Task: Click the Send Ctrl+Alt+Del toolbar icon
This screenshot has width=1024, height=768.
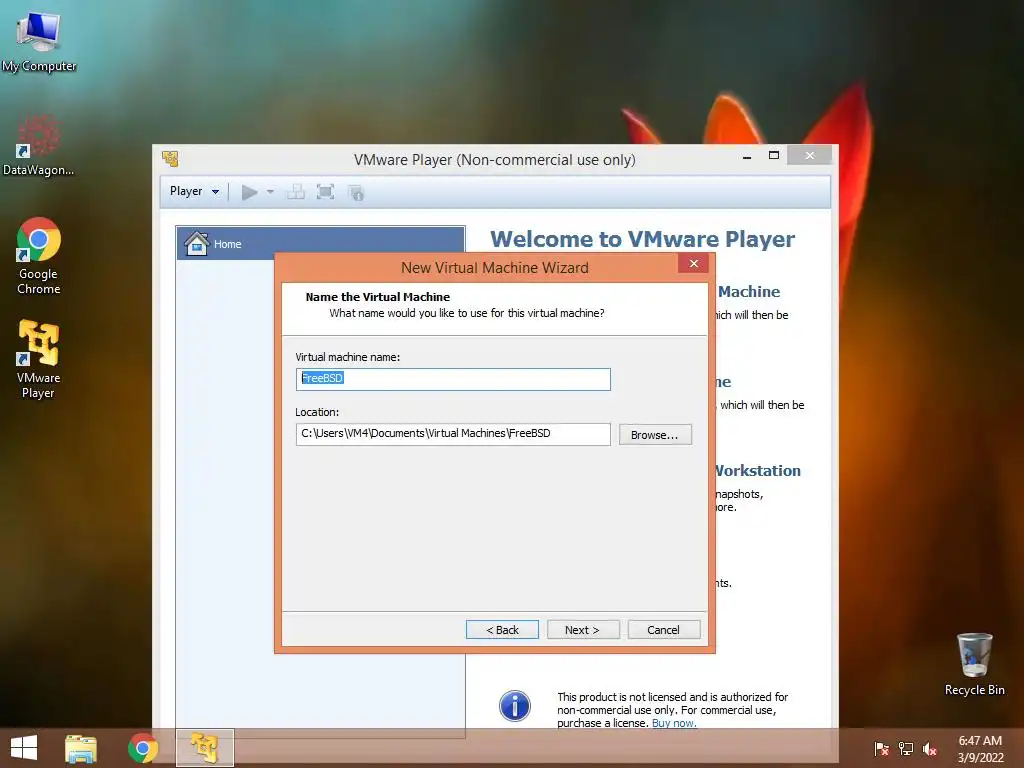Action: point(296,192)
